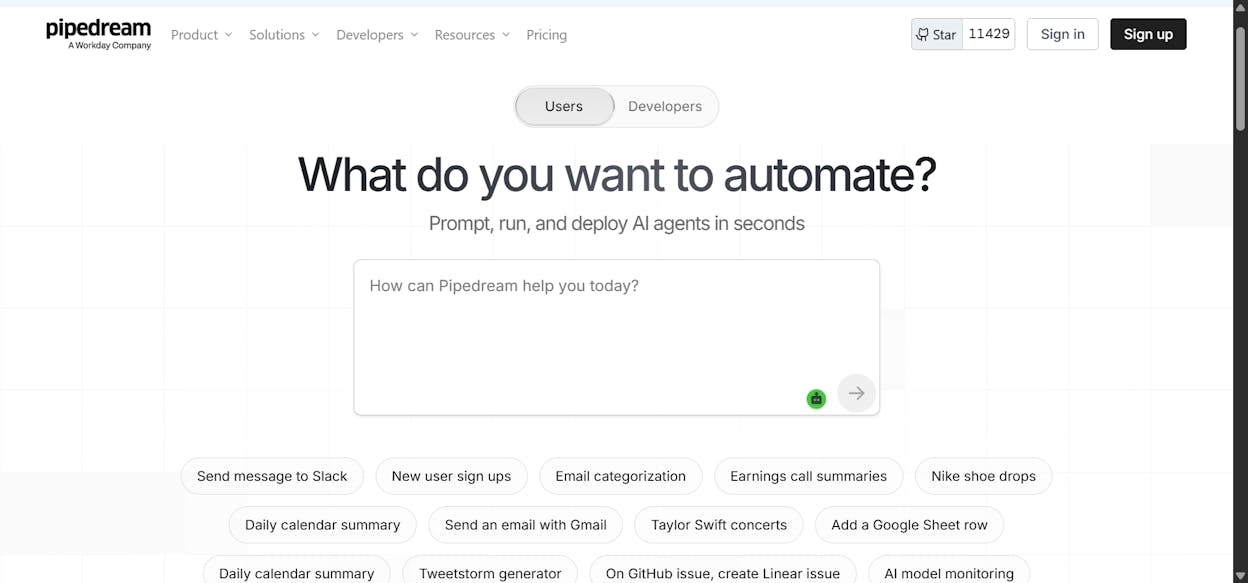Go to the Pricing page
The height and width of the screenshot is (583, 1248).
click(546, 35)
